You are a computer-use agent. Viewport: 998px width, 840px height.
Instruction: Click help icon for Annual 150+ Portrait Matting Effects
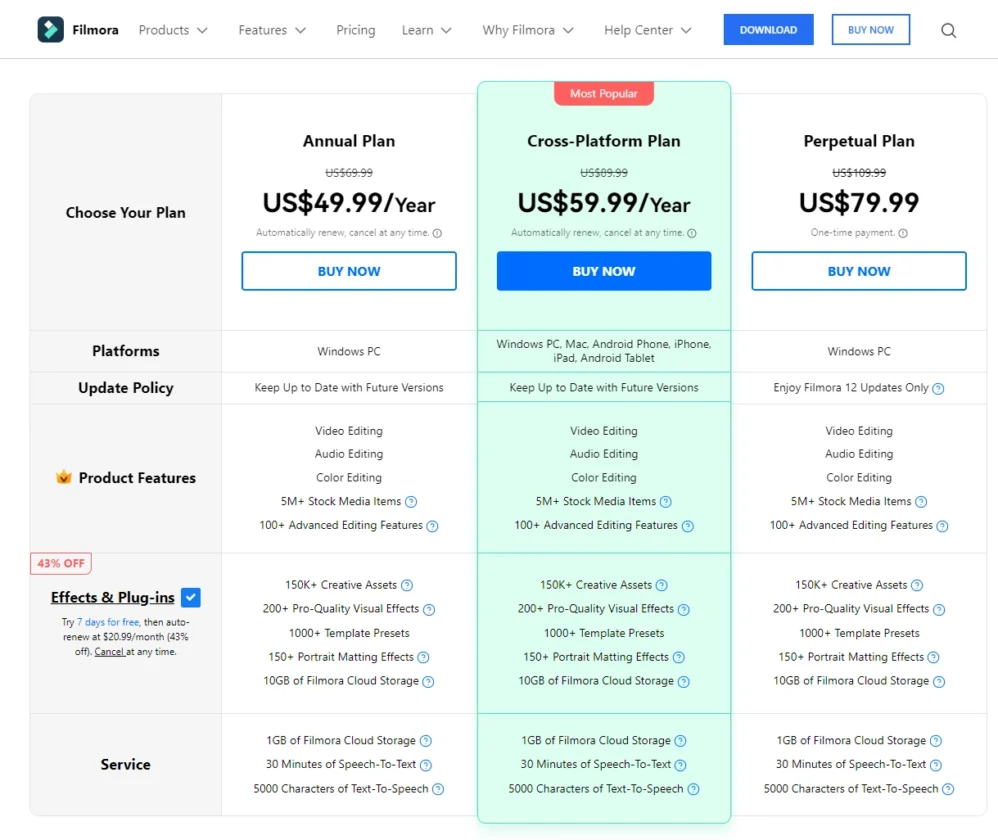point(423,657)
